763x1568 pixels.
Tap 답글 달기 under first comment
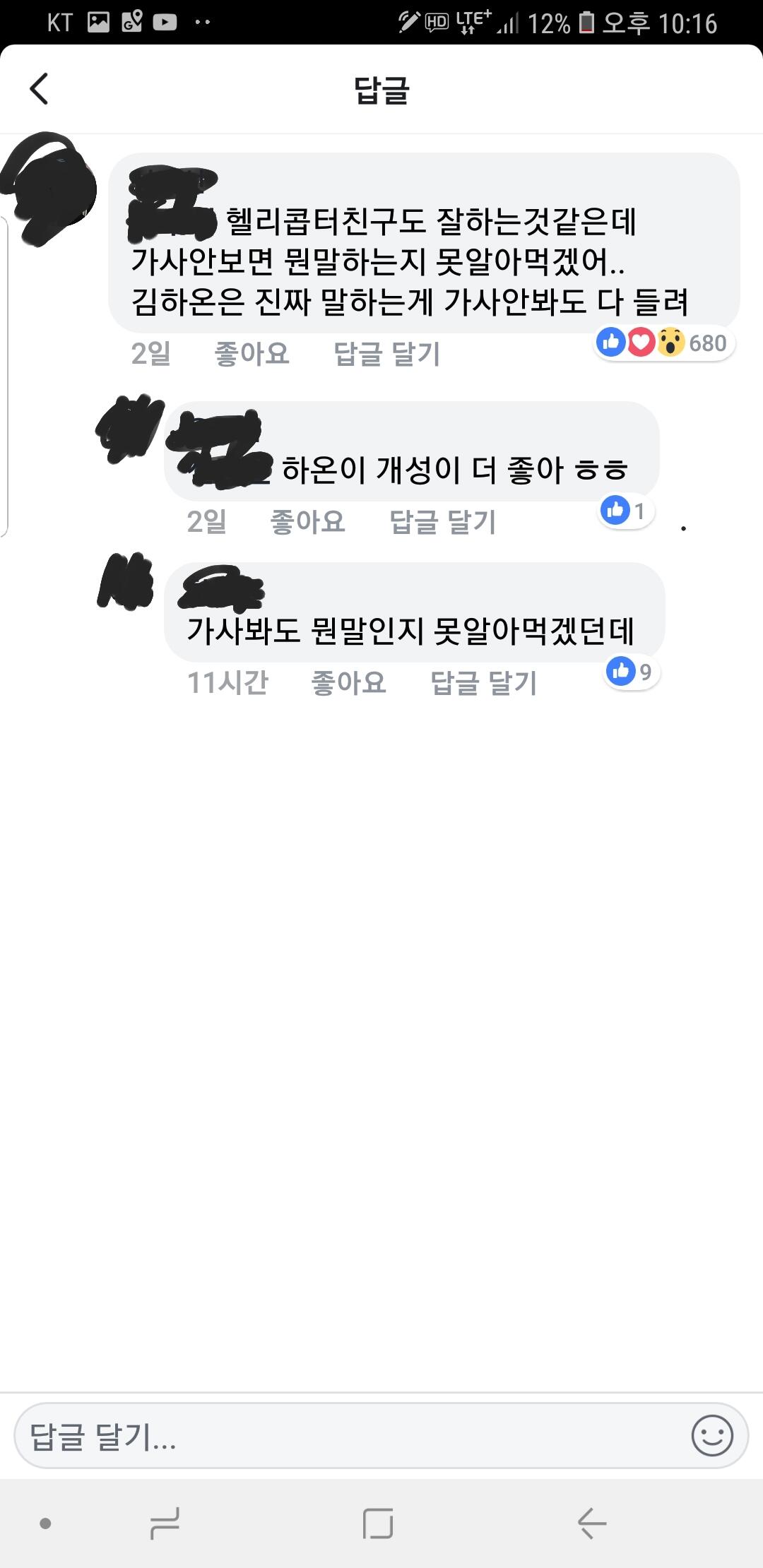pyautogui.click(x=387, y=353)
